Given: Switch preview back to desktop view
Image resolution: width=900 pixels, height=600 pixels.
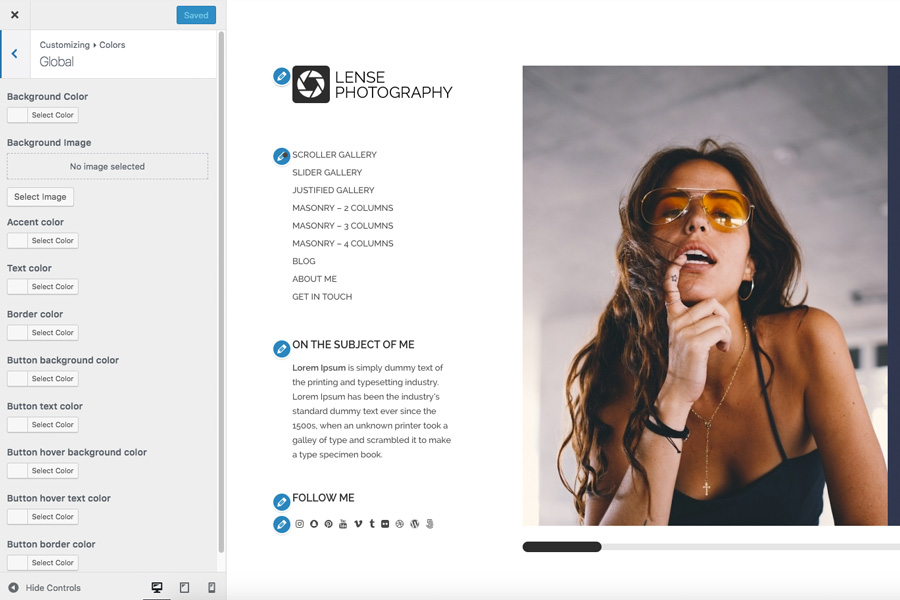Looking at the screenshot, I should pos(157,588).
